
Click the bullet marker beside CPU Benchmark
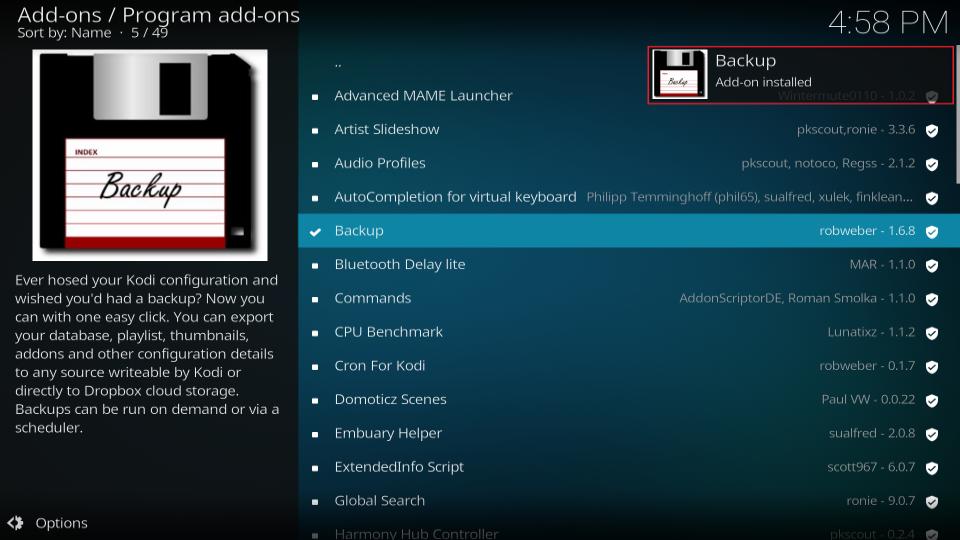315,333
